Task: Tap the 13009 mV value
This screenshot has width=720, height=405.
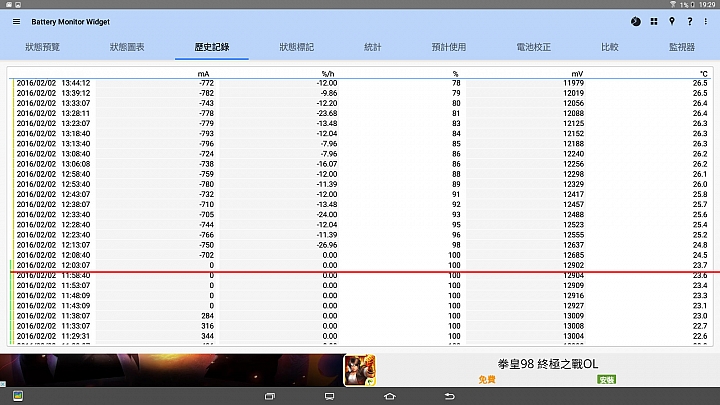Action: coord(574,315)
